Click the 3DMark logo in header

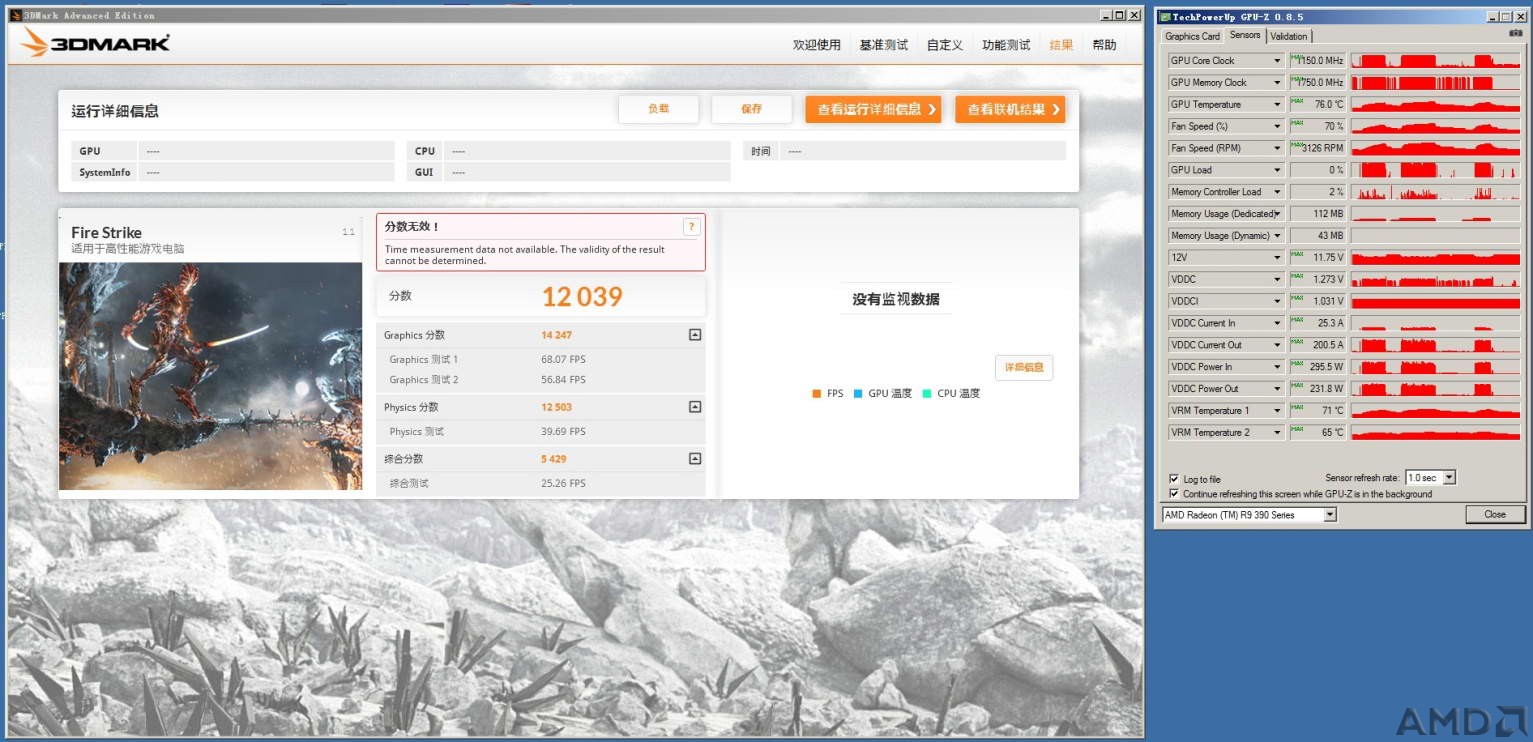(x=94, y=42)
